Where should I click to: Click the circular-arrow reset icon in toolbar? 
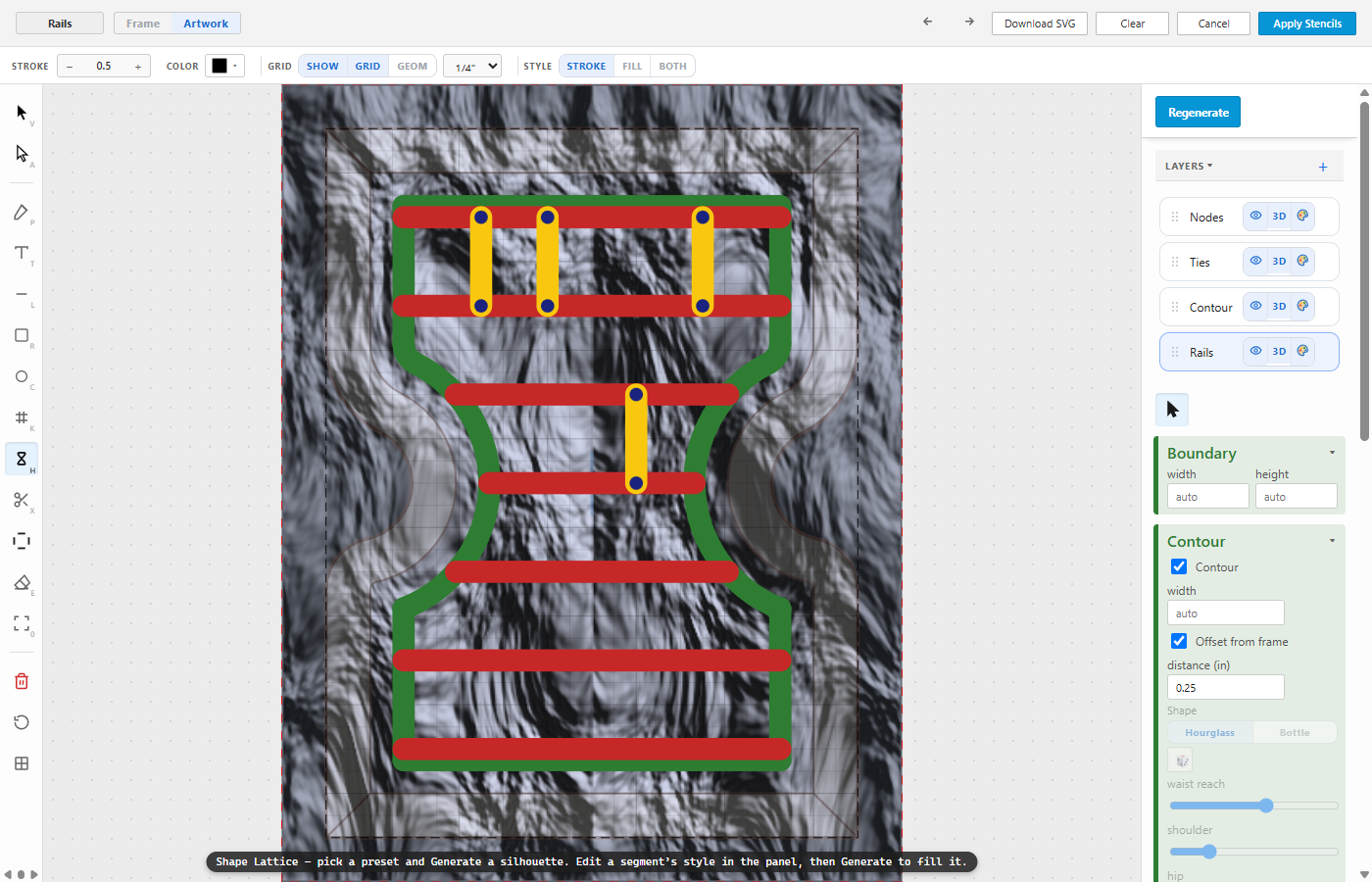click(22, 722)
